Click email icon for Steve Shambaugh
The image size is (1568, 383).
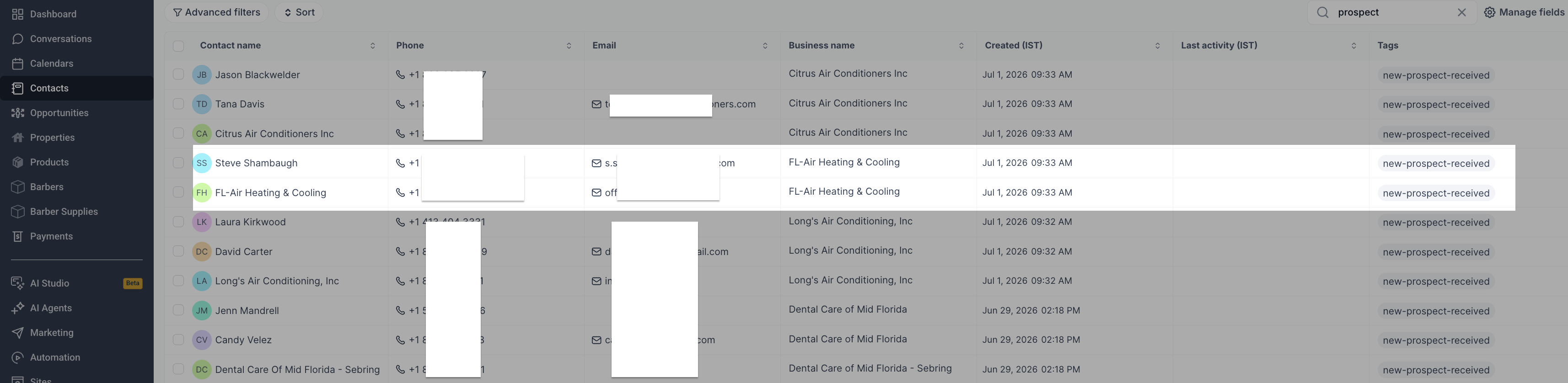pos(596,164)
